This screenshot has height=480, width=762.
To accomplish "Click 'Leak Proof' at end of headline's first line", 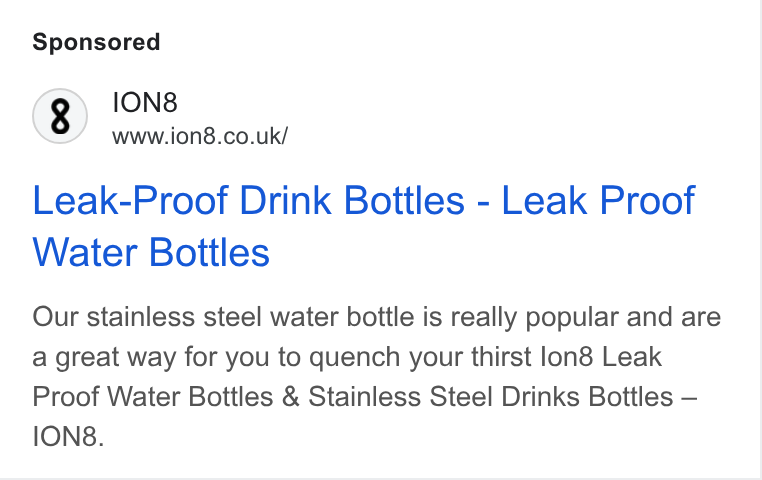I will pyautogui.click(x=598, y=200).
